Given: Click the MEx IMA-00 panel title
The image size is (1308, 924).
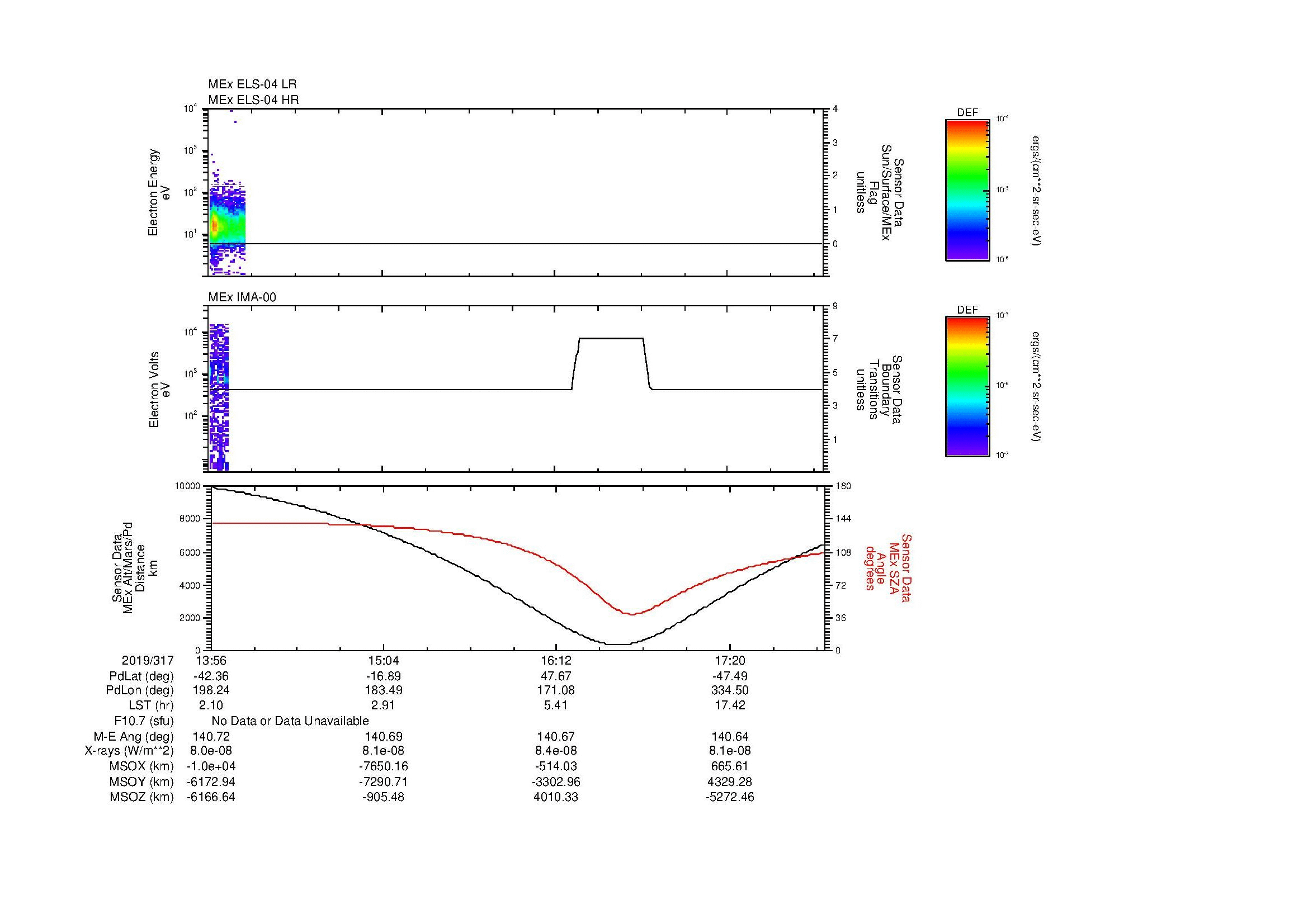Looking at the screenshot, I should 242,297.
